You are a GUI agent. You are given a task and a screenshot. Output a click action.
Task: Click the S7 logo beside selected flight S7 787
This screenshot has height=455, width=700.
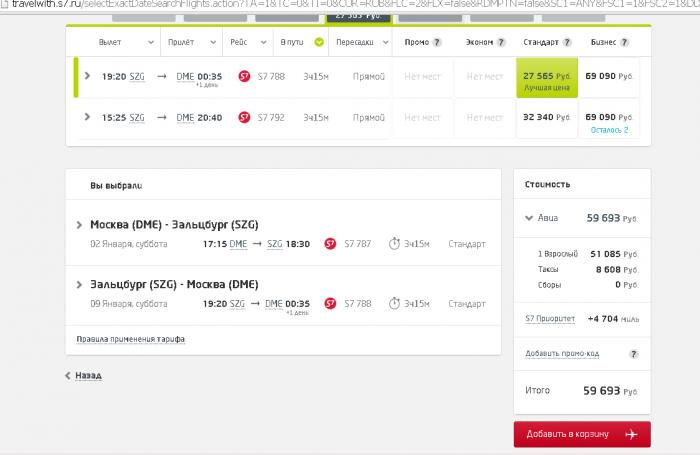pyautogui.click(x=330, y=244)
